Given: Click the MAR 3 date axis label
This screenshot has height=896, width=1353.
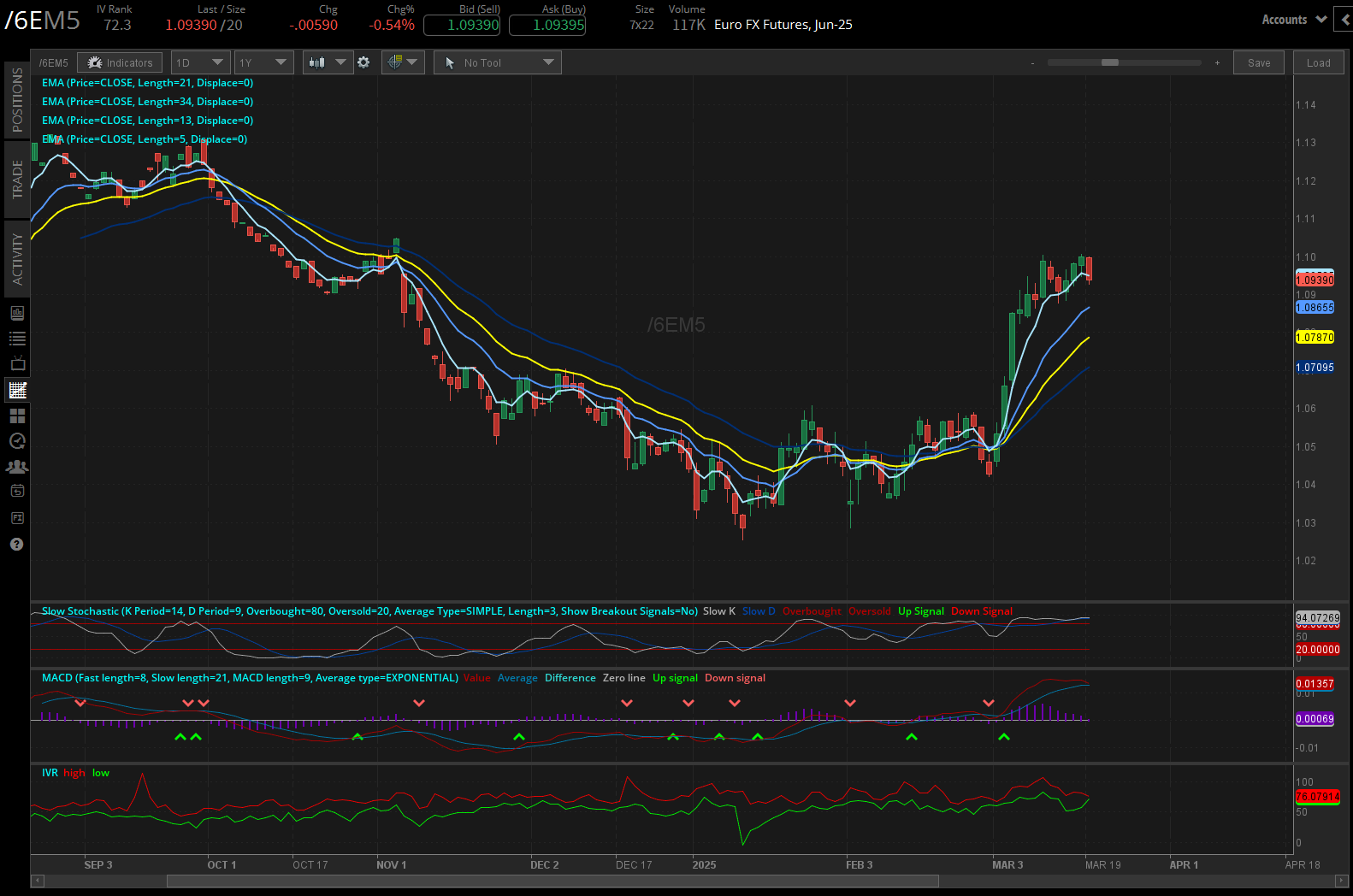Looking at the screenshot, I should pyautogui.click(x=1007, y=864).
